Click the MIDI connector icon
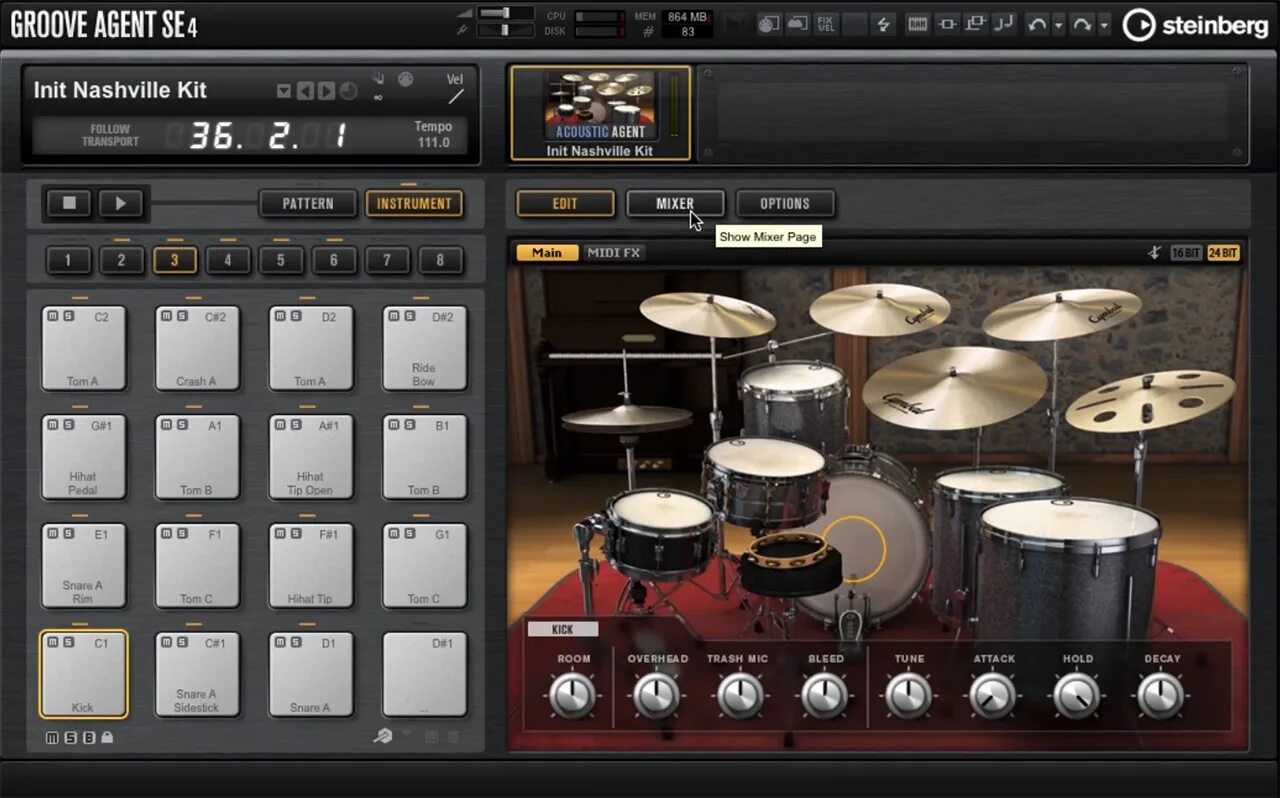 (x=405, y=79)
